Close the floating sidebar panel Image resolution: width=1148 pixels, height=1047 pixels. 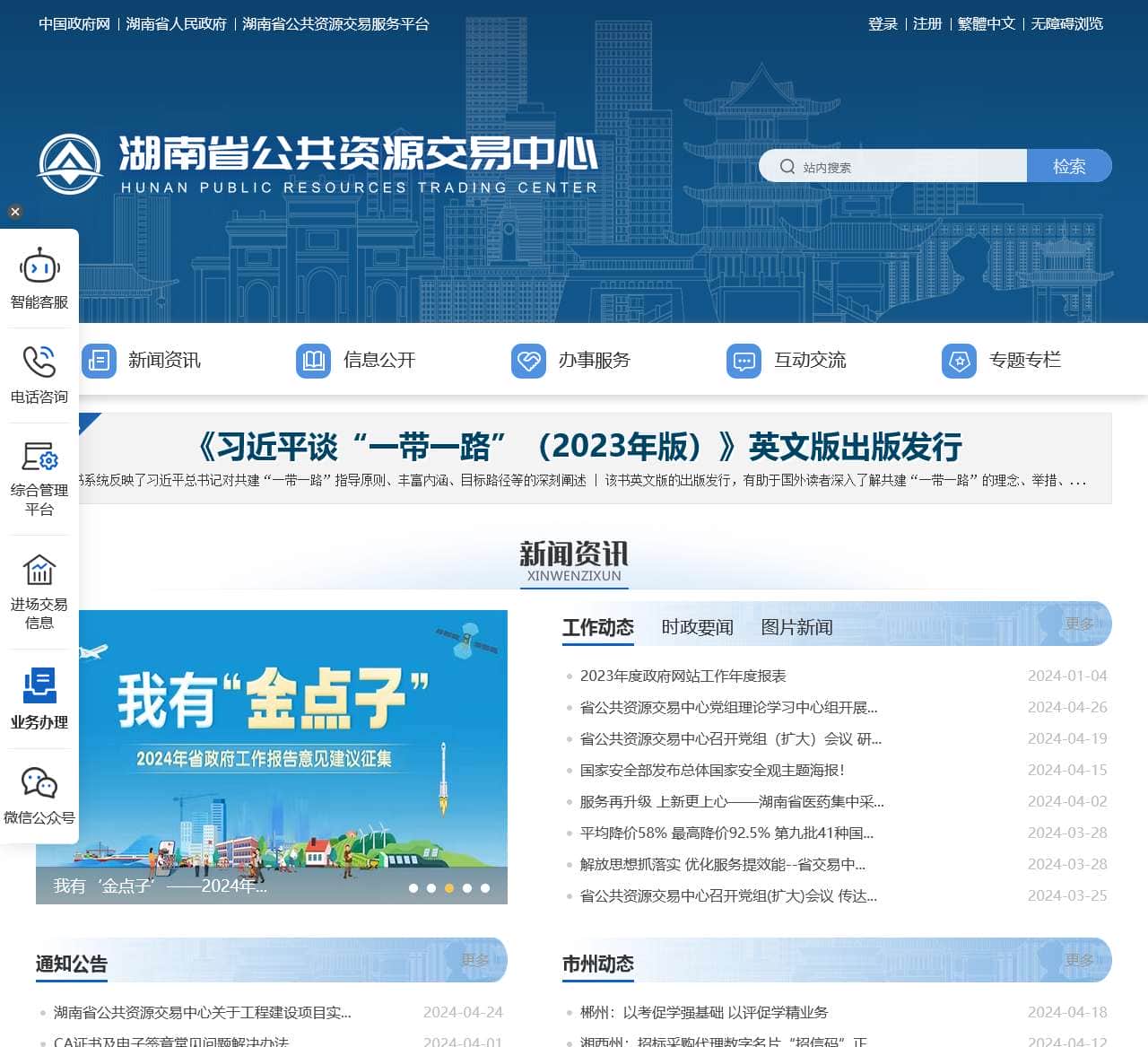[x=14, y=212]
